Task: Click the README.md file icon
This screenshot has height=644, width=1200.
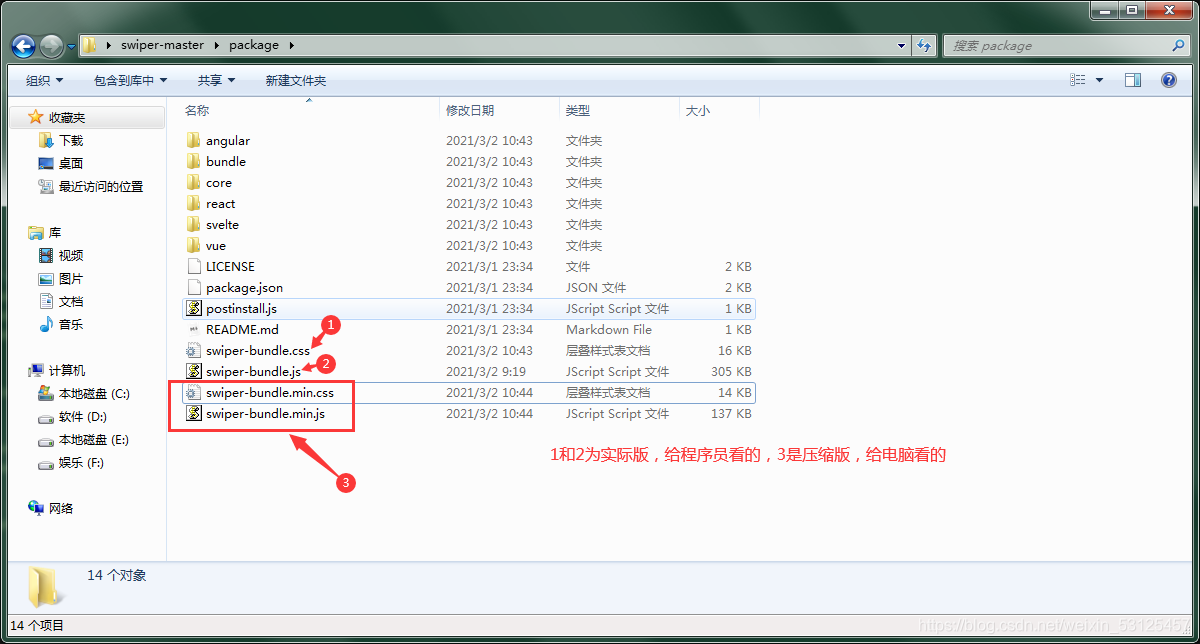Action: (194, 330)
